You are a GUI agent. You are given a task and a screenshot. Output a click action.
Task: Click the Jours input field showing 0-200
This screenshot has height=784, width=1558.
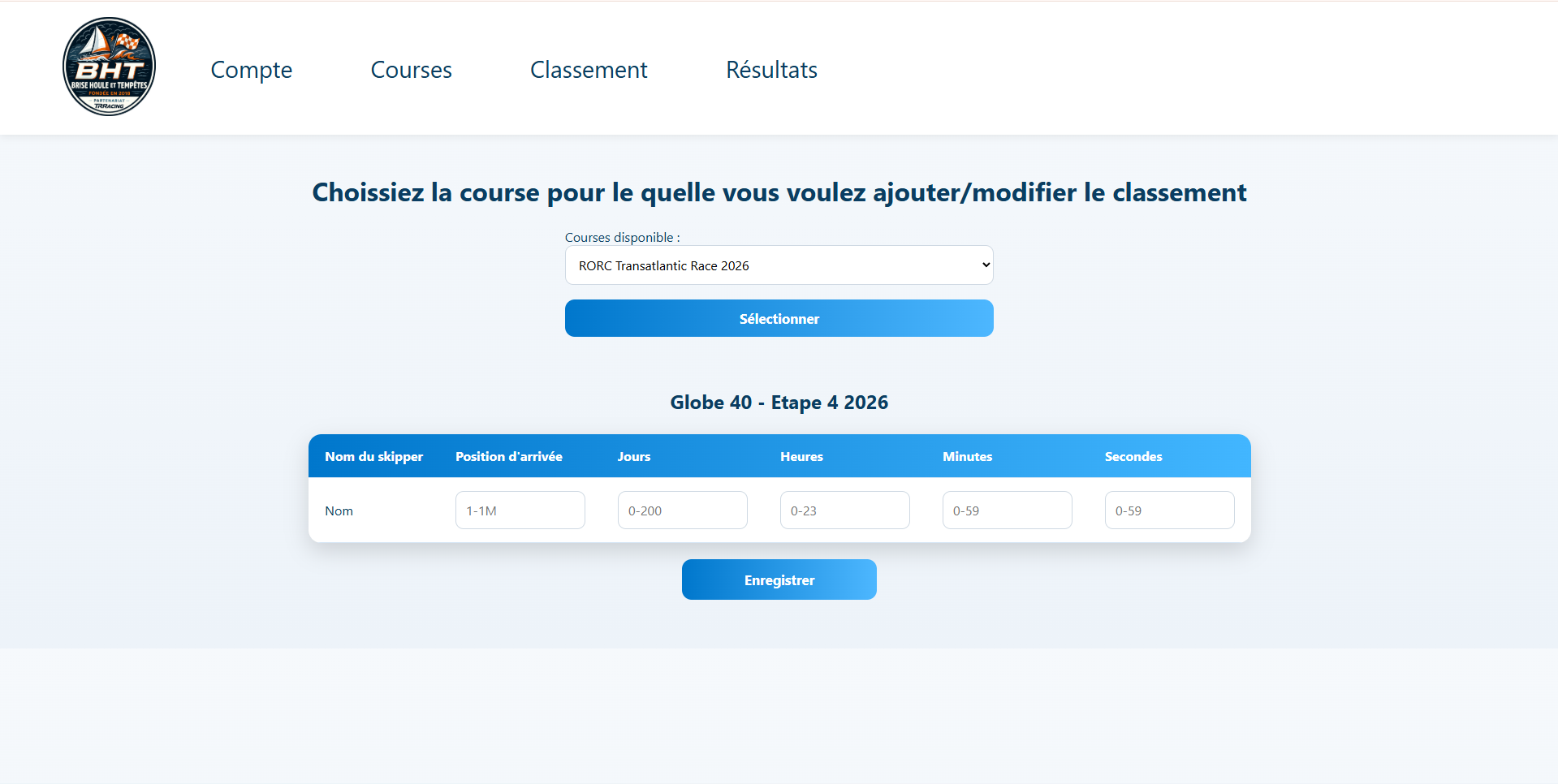pos(682,510)
